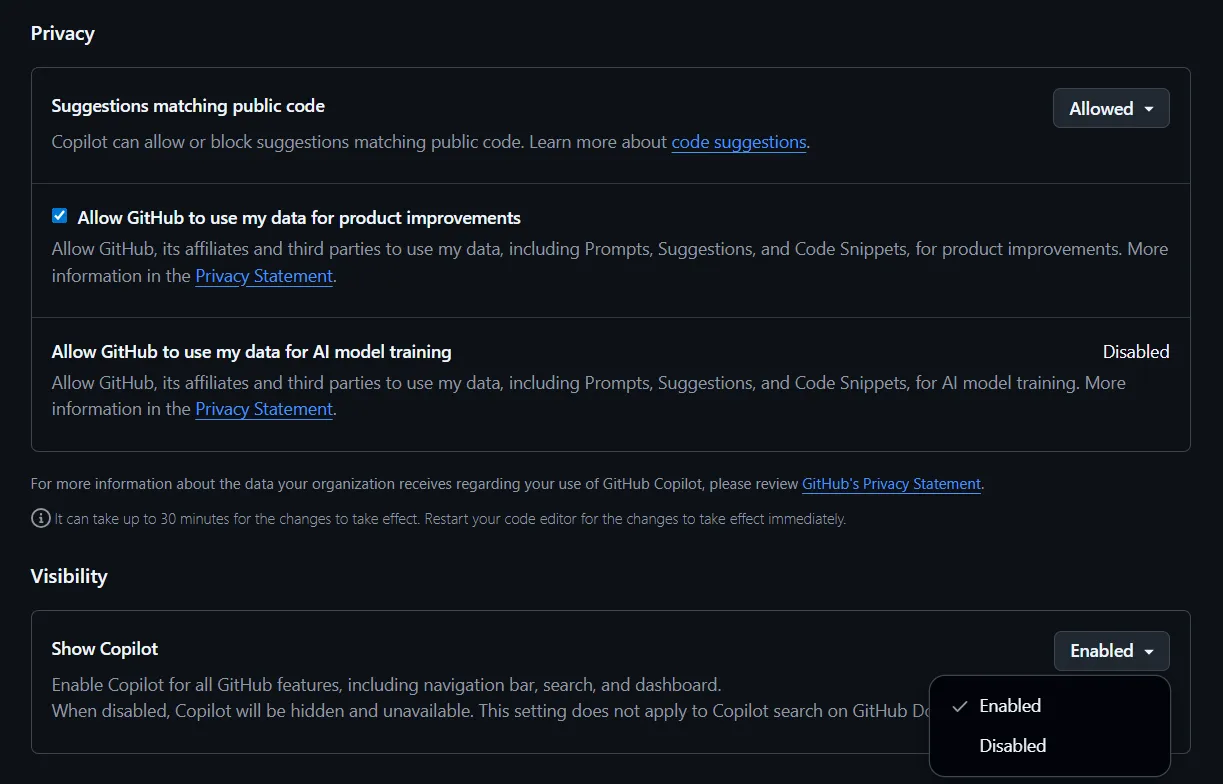Click the 'Allow GitHub to use my data for product improvements' label
1223x784 pixels.
tap(299, 218)
